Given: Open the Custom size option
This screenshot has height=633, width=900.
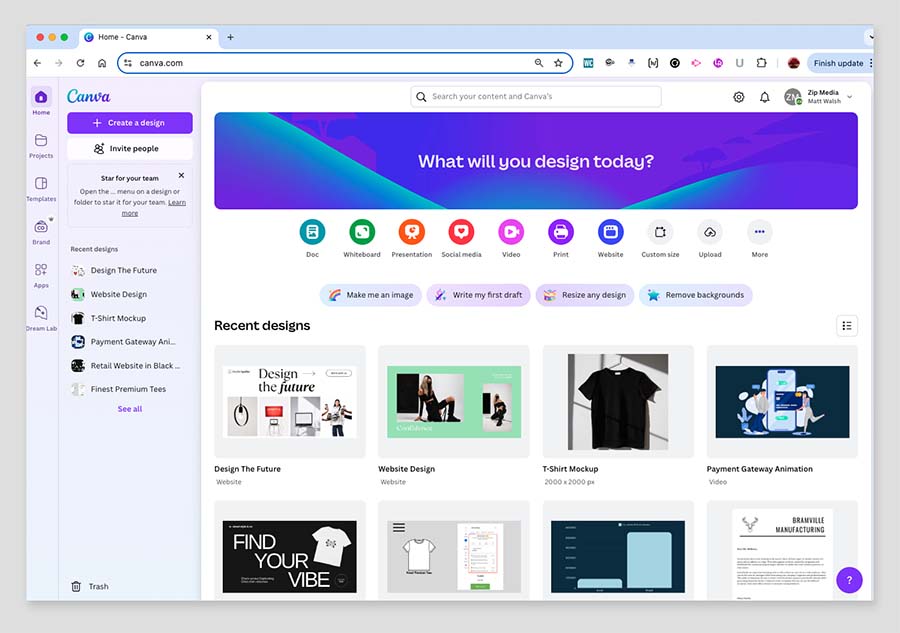Looking at the screenshot, I should coord(660,232).
